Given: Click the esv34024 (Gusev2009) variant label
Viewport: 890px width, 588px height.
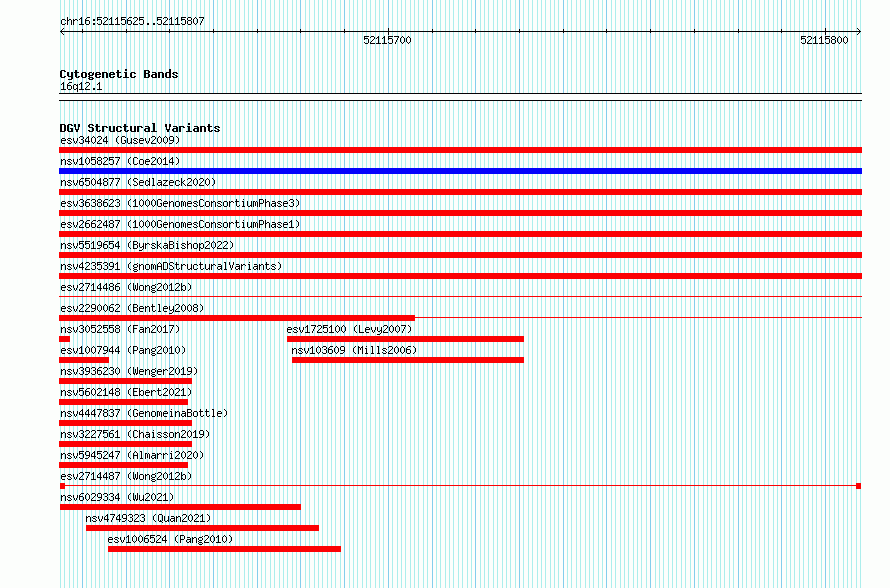Looking at the screenshot, I should [120, 140].
